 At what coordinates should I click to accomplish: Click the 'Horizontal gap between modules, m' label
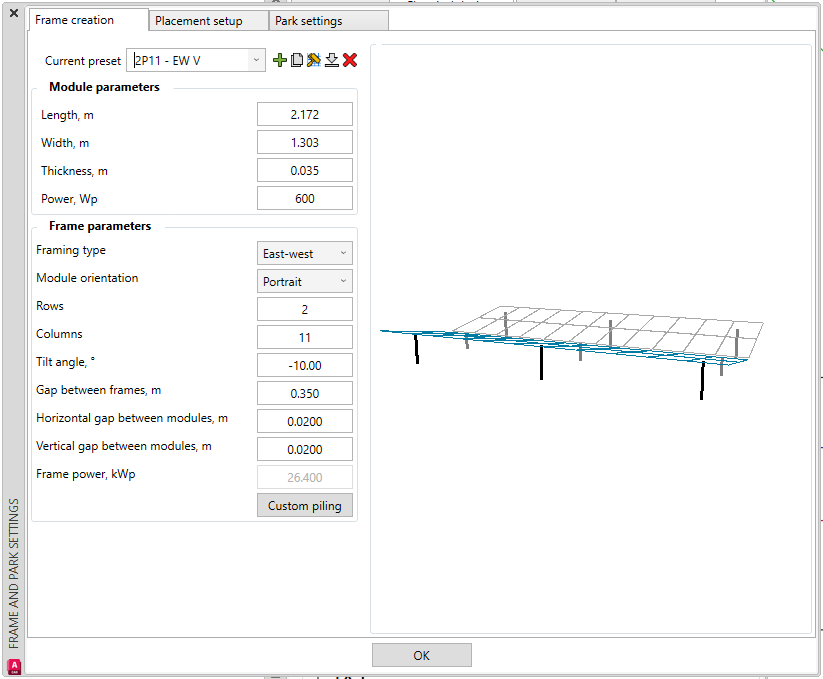pos(132,418)
